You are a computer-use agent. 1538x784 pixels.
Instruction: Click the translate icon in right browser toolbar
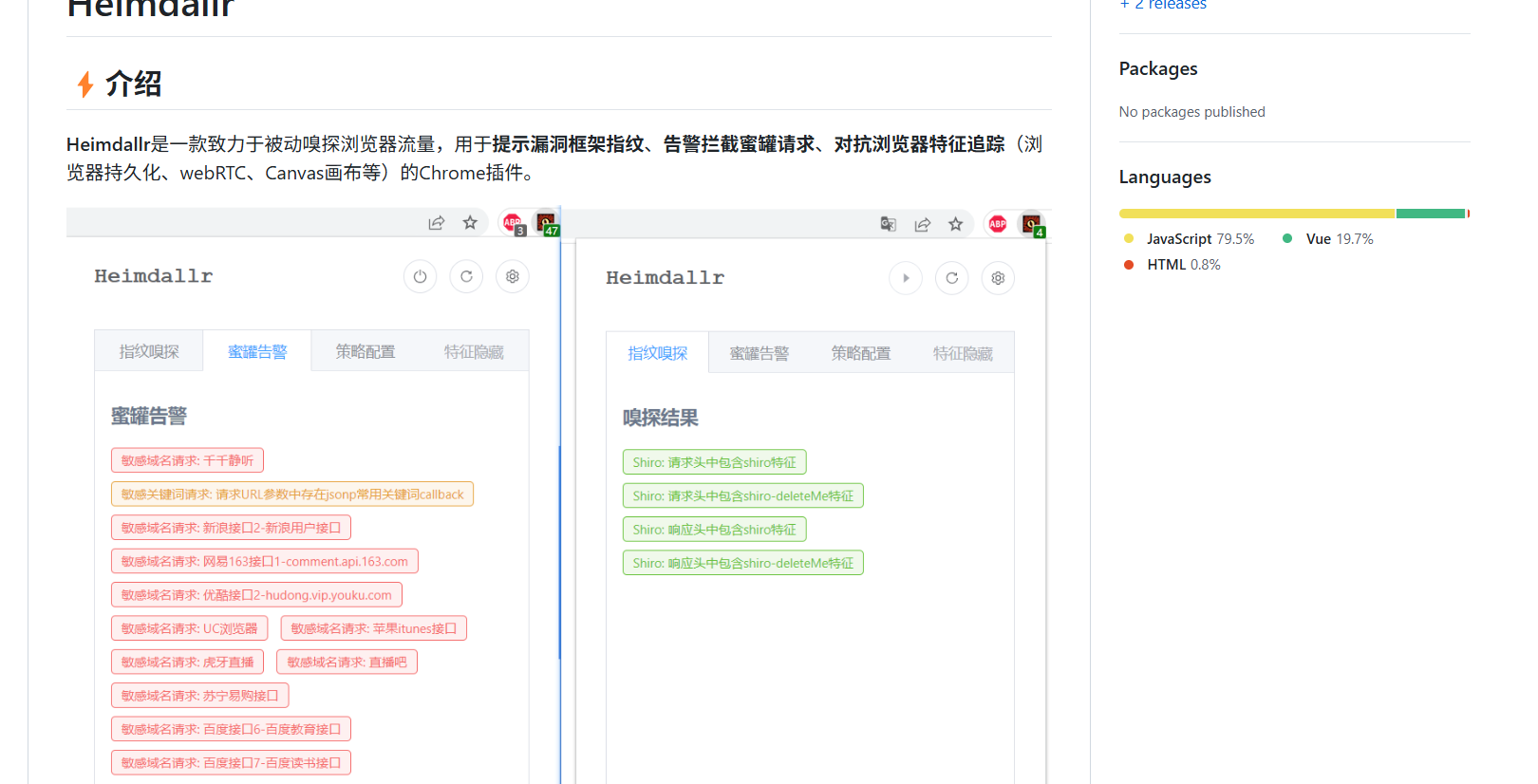coord(889,224)
